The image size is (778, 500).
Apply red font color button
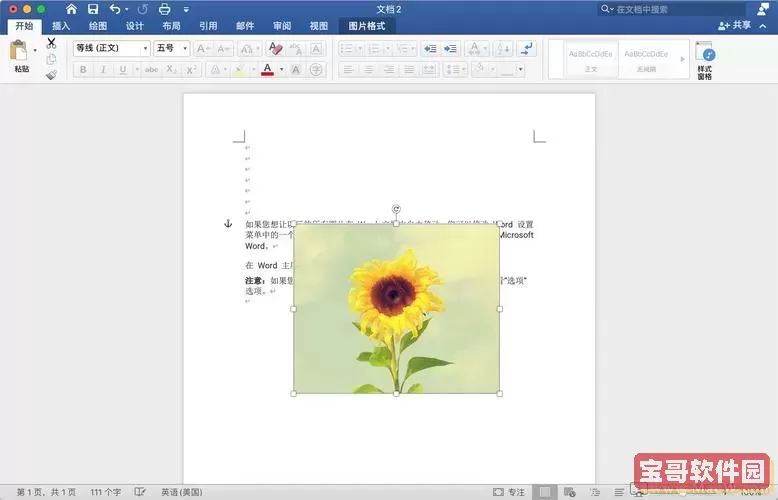[x=267, y=69]
